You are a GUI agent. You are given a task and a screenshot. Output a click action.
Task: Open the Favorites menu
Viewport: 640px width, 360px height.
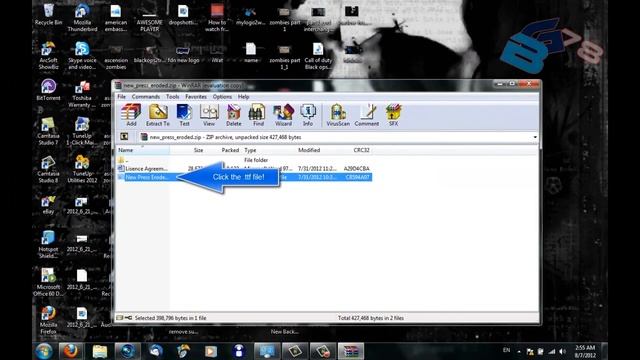[x=196, y=97]
